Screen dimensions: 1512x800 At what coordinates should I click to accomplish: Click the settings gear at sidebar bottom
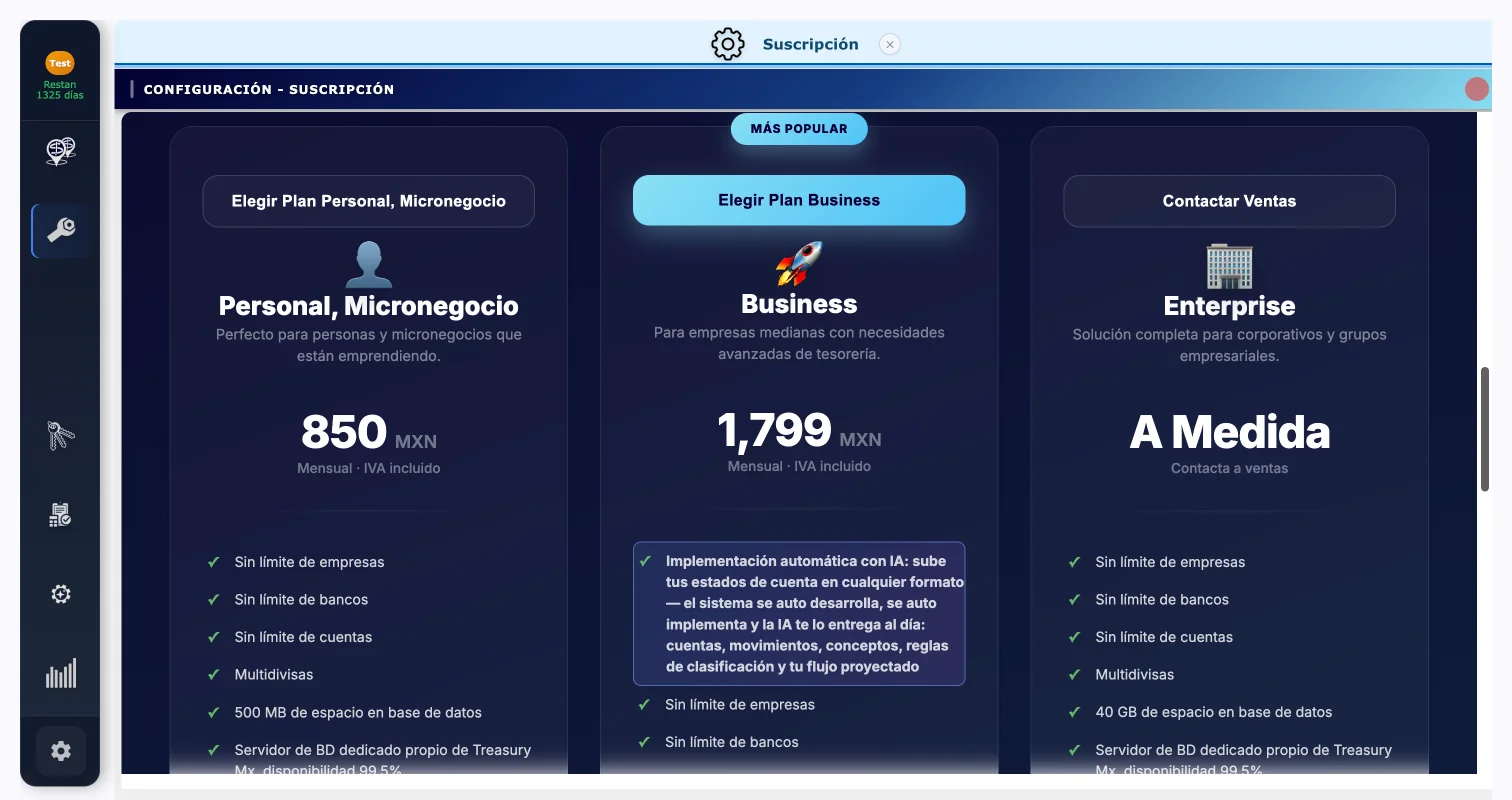[61, 751]
